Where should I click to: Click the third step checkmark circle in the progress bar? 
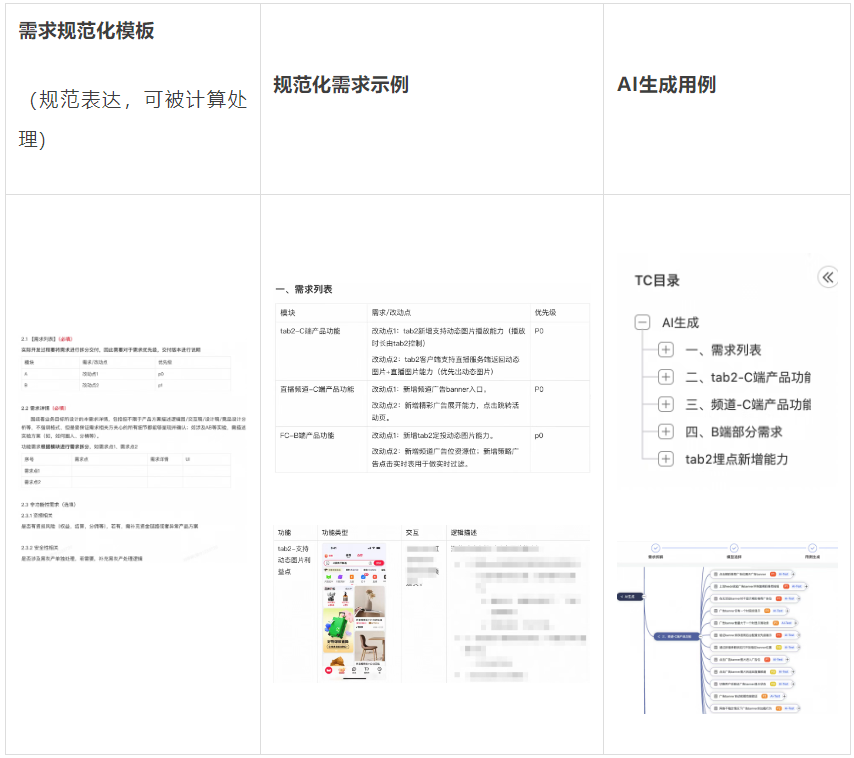pos(811,547)
